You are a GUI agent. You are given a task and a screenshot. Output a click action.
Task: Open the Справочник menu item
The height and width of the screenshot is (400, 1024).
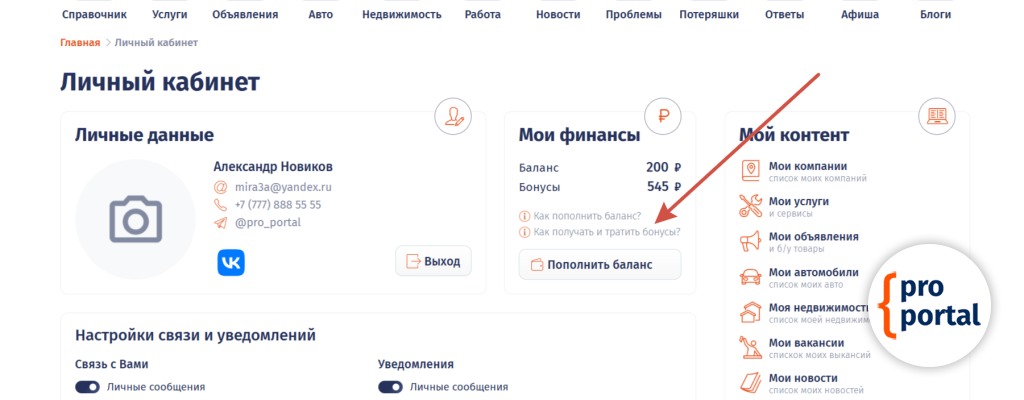92,15
